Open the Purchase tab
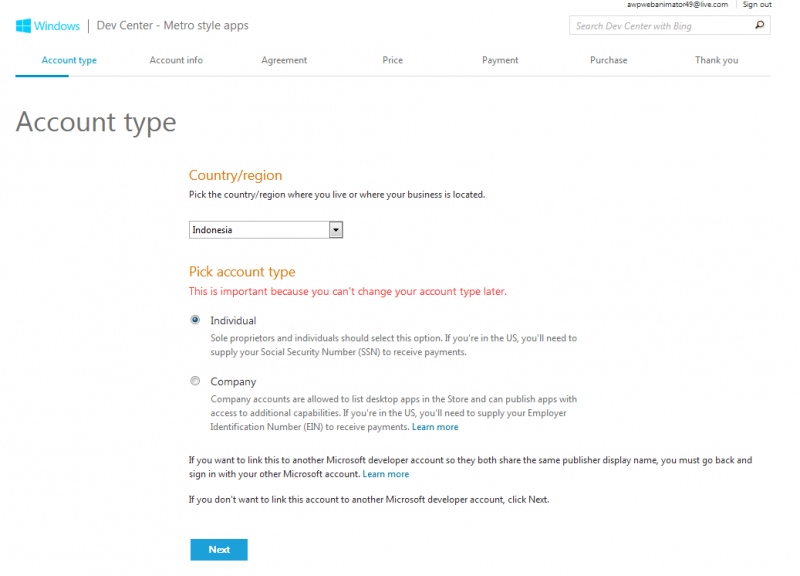 [x=608, y=60]
